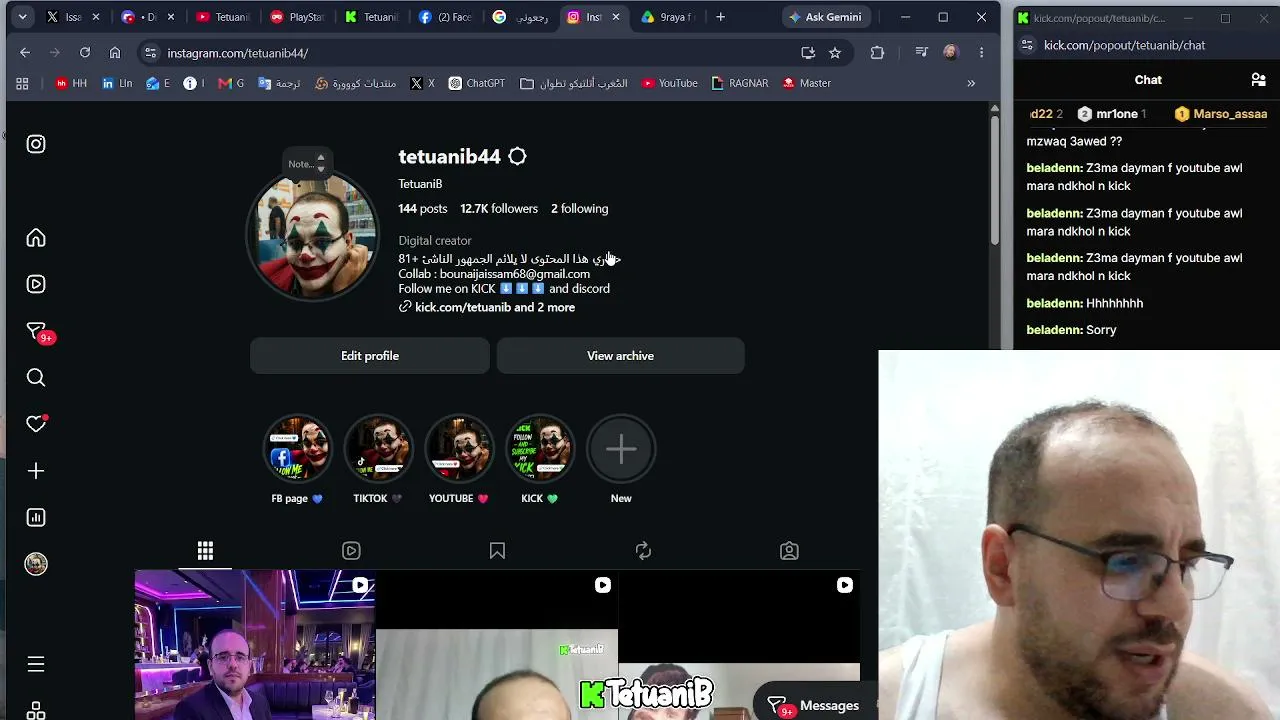This screenshot has height=720, width=1280.
Task: Open the Joker profile picture
Action: coord(313,234)
